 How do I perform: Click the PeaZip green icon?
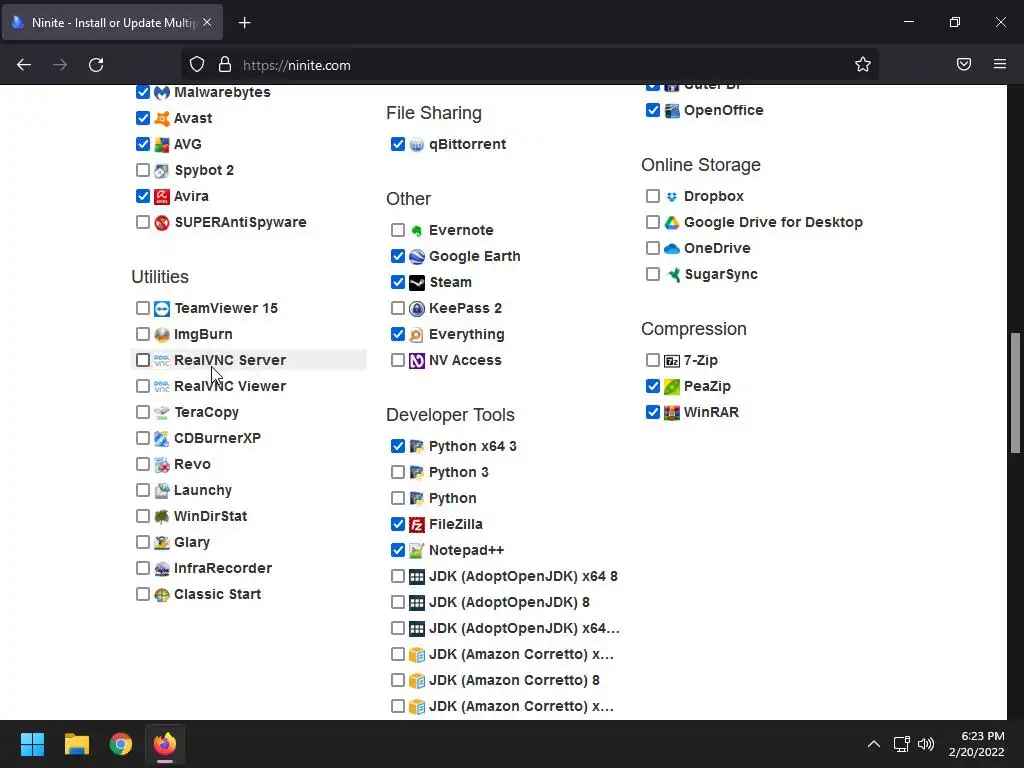point(671,387)
